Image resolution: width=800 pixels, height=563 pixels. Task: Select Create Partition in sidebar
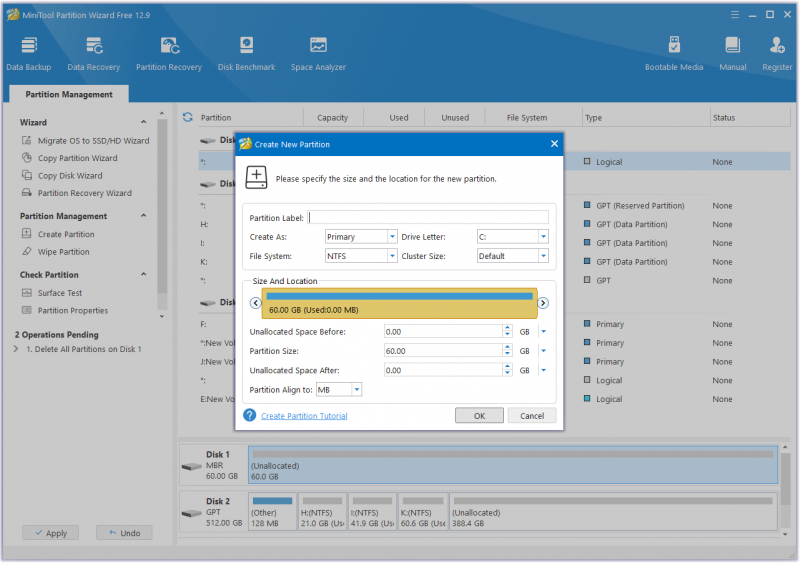point(58,234)
